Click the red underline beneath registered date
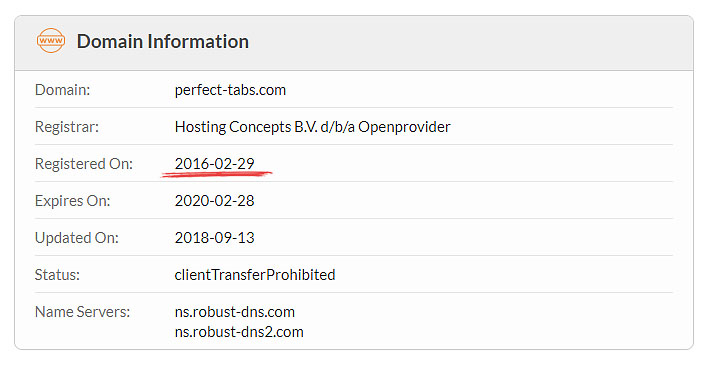Image resolution: width=708 pixels, height=368 pixels. tap(217, 174)
